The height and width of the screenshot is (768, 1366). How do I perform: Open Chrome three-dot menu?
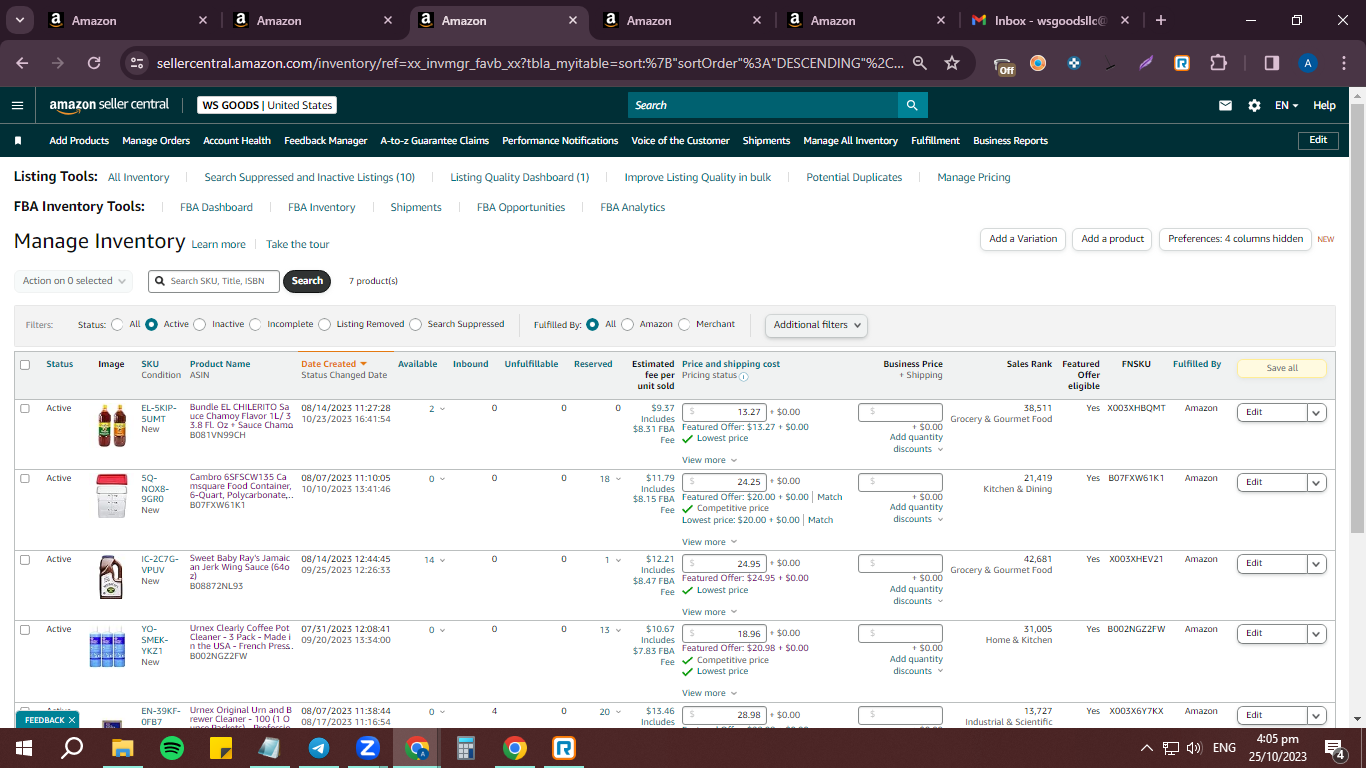(x=1342, y=62)
